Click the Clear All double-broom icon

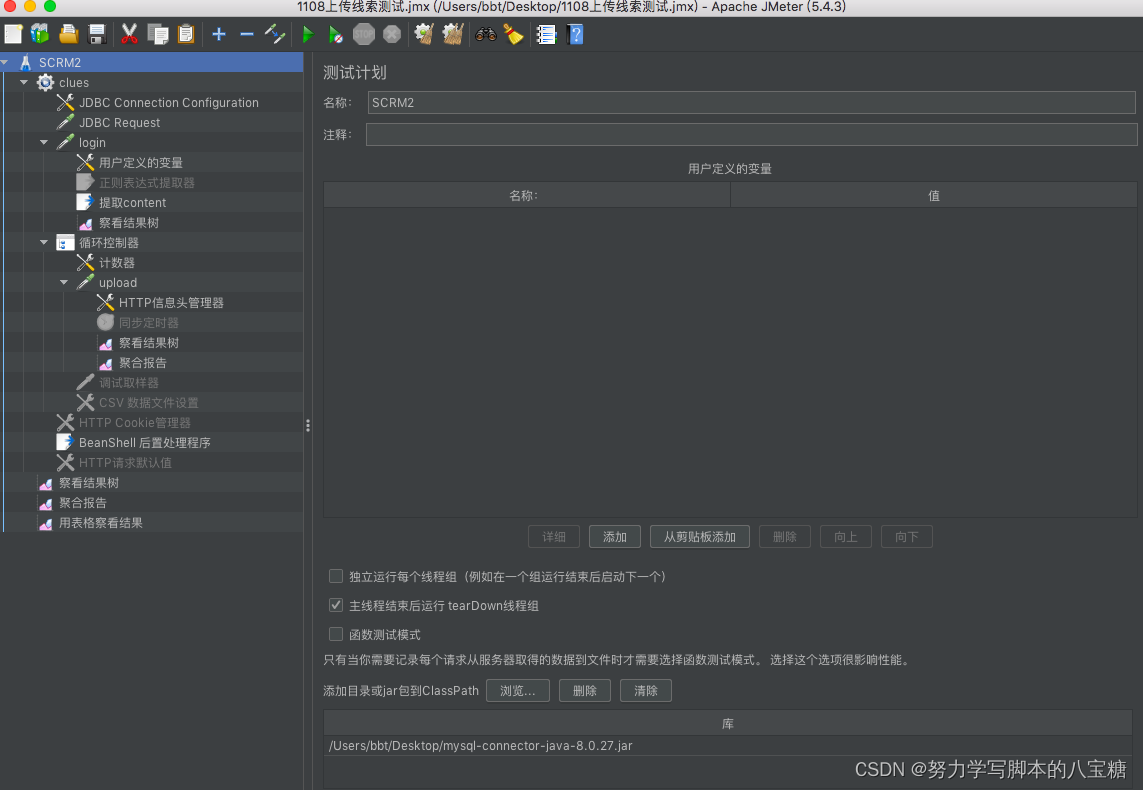click(453, 34)
